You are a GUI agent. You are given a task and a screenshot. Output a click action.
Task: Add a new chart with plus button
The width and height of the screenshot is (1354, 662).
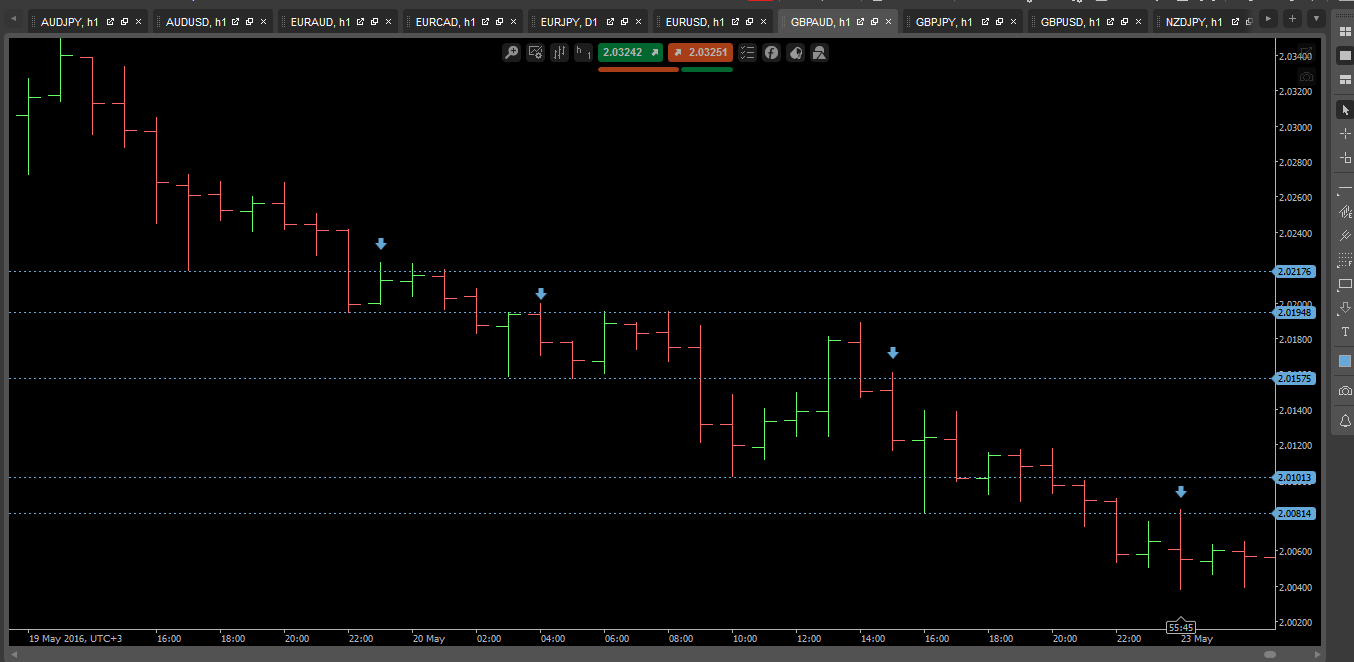click(1292, 18)
